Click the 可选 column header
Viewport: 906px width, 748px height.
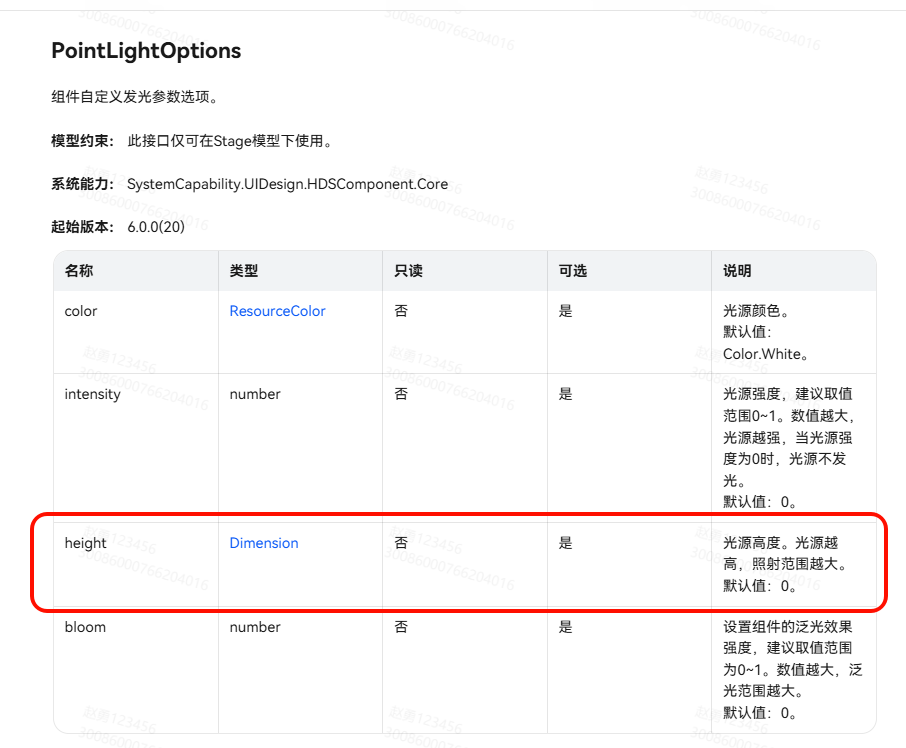pyautogui.click(x=573, y=271)
